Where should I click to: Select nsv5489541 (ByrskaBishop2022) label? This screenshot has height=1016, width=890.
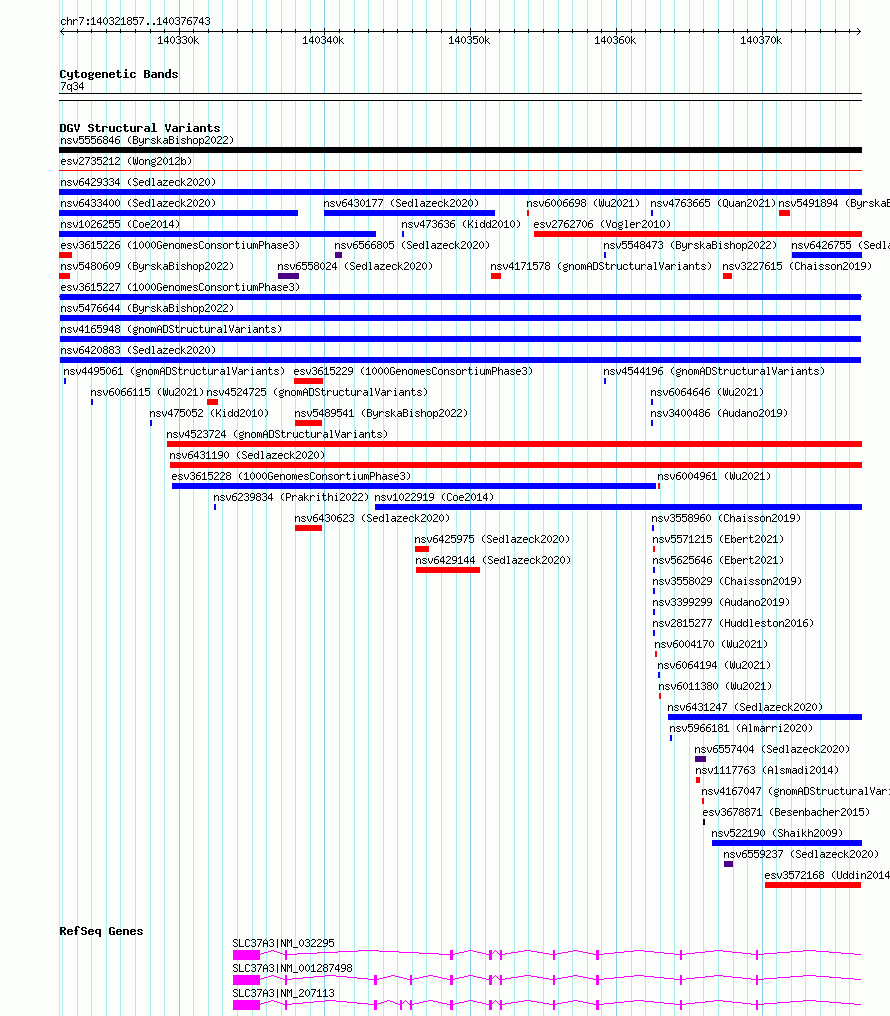(x=381, y=413)
